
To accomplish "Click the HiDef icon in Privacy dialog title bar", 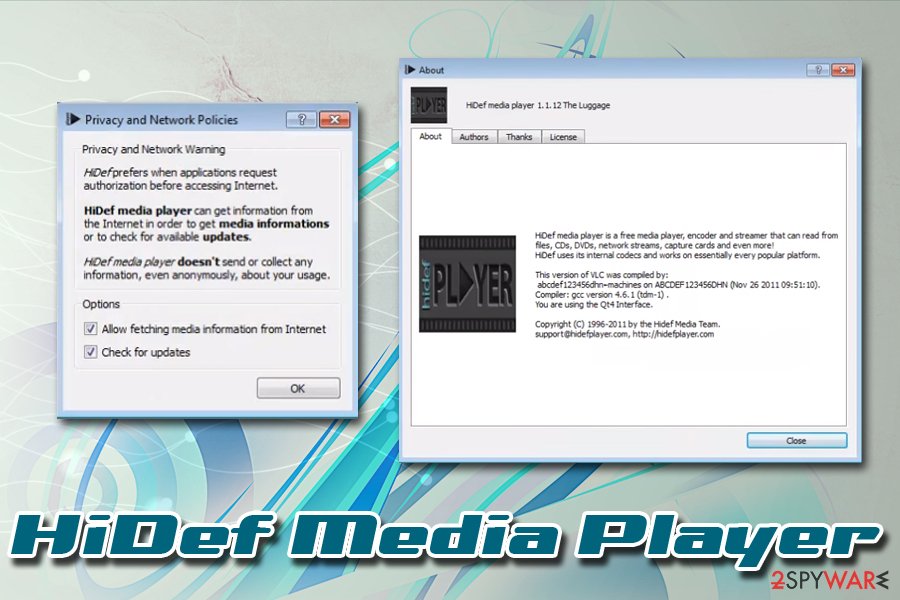I will (72, 119).
